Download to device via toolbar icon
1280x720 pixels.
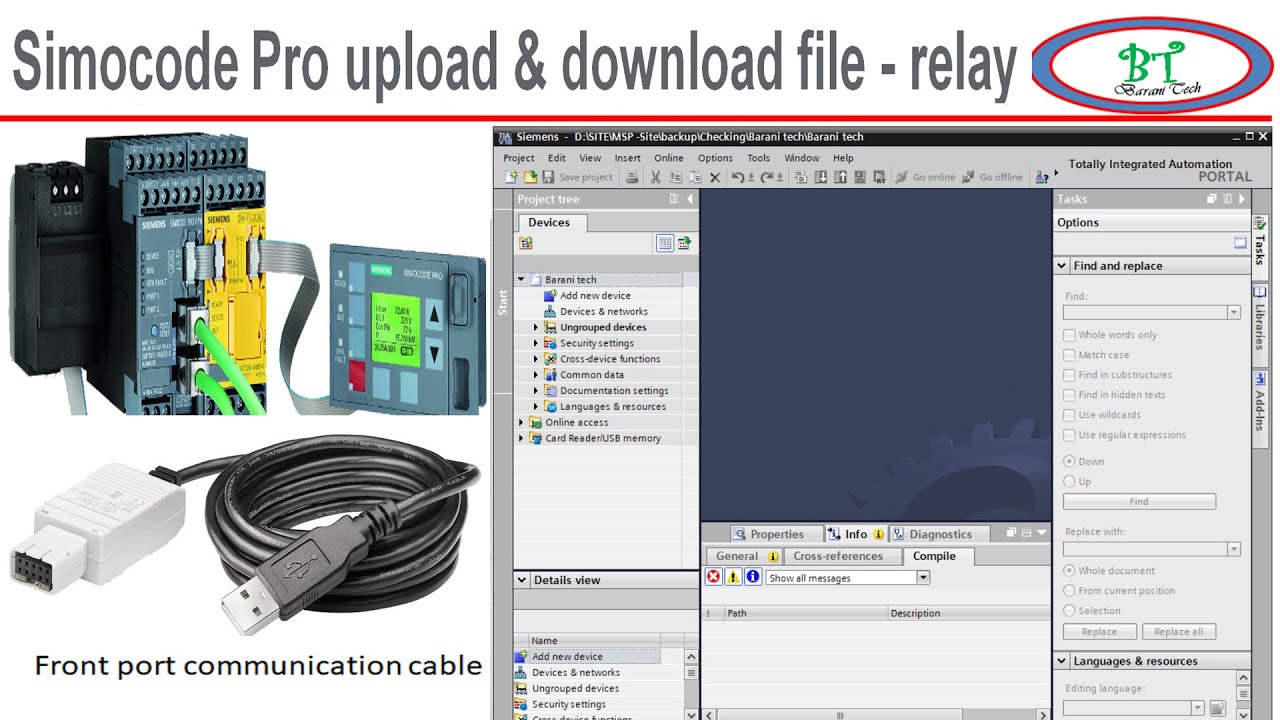click(821, 177)
